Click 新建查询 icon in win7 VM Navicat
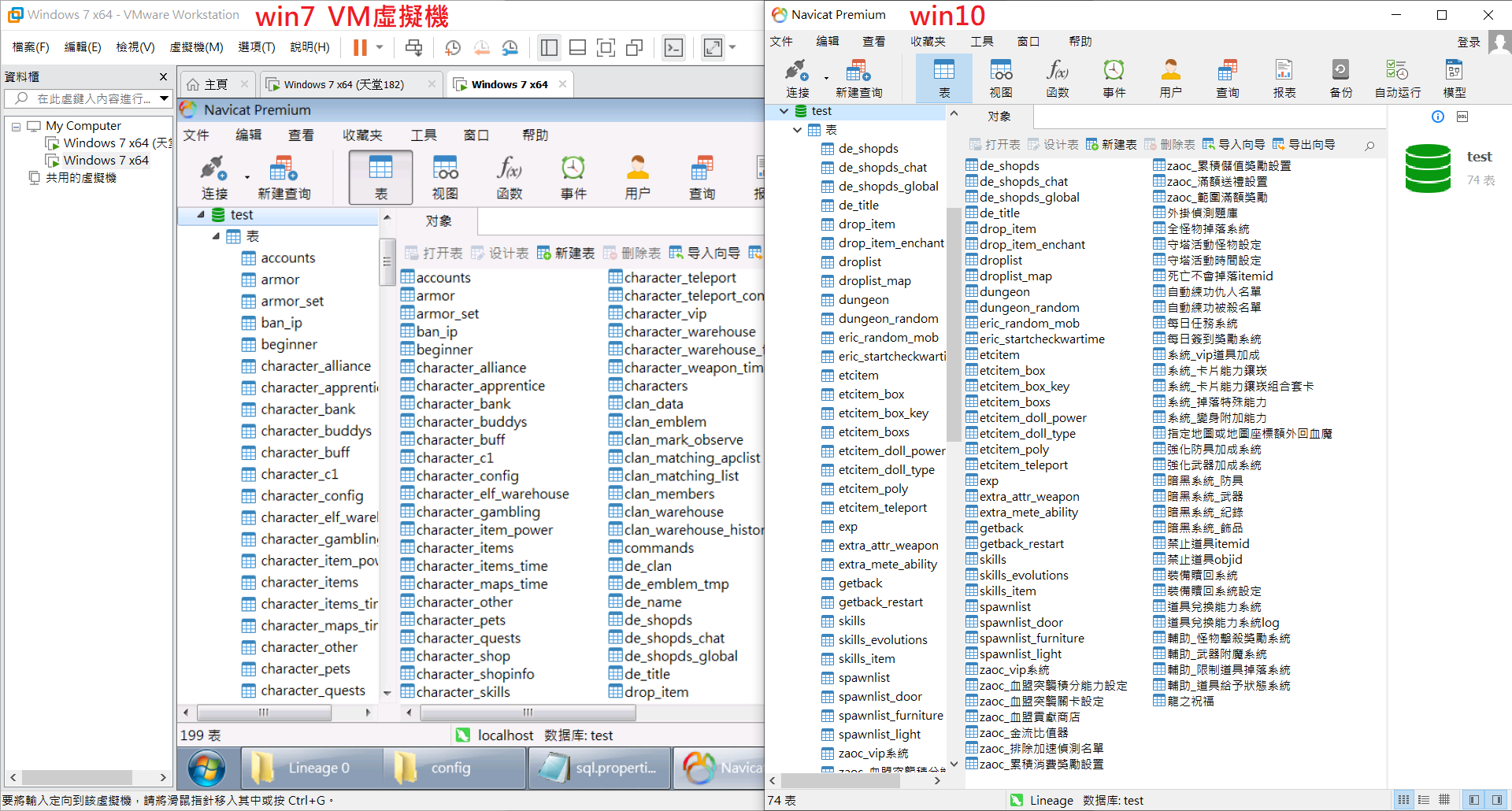 coord(283,178)
